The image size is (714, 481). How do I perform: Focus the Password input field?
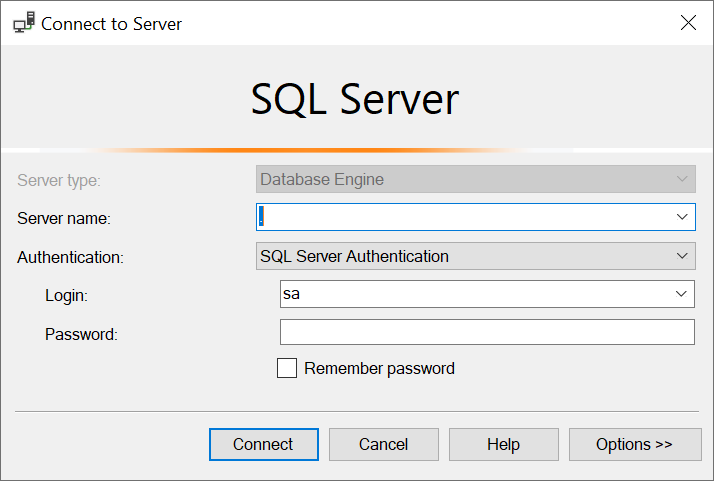click(487, 332)
